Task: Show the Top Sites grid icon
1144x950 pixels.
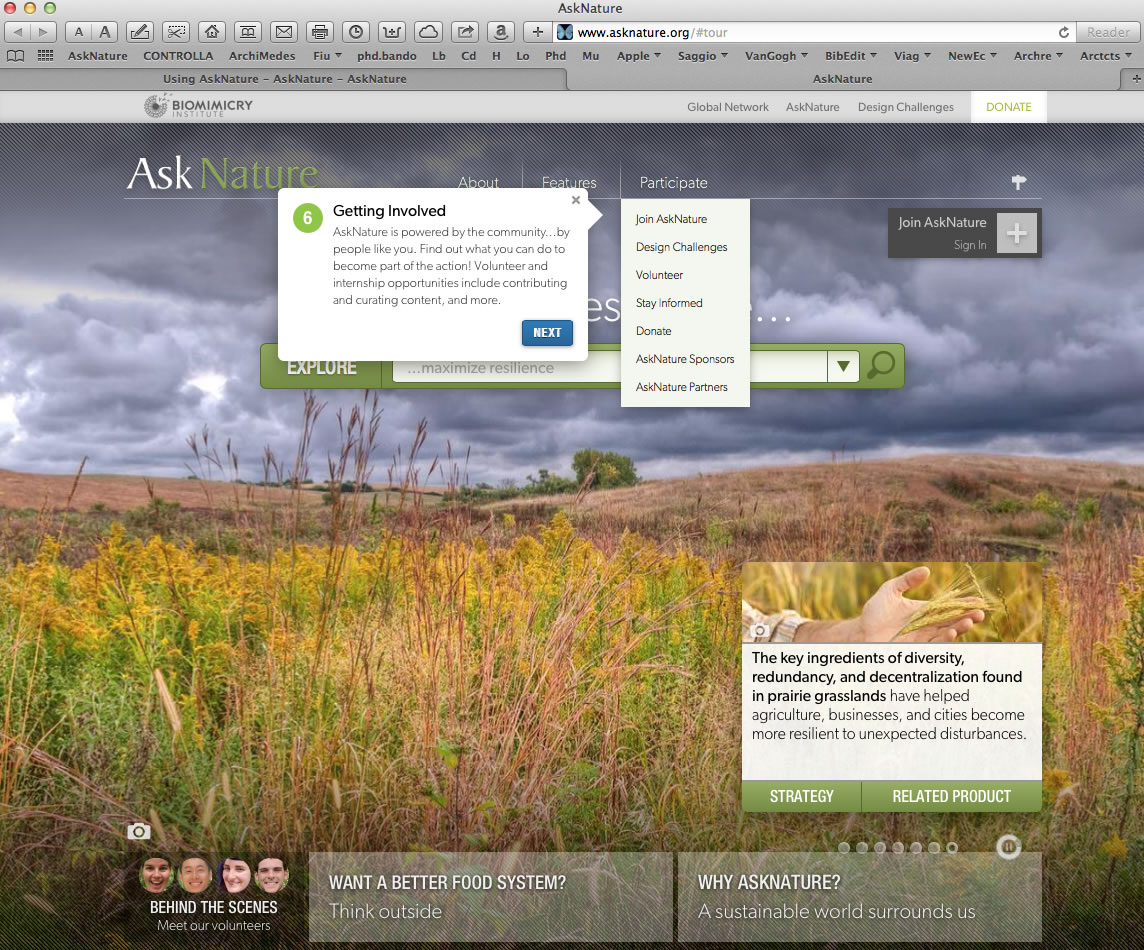Action: tap(45, 56)
